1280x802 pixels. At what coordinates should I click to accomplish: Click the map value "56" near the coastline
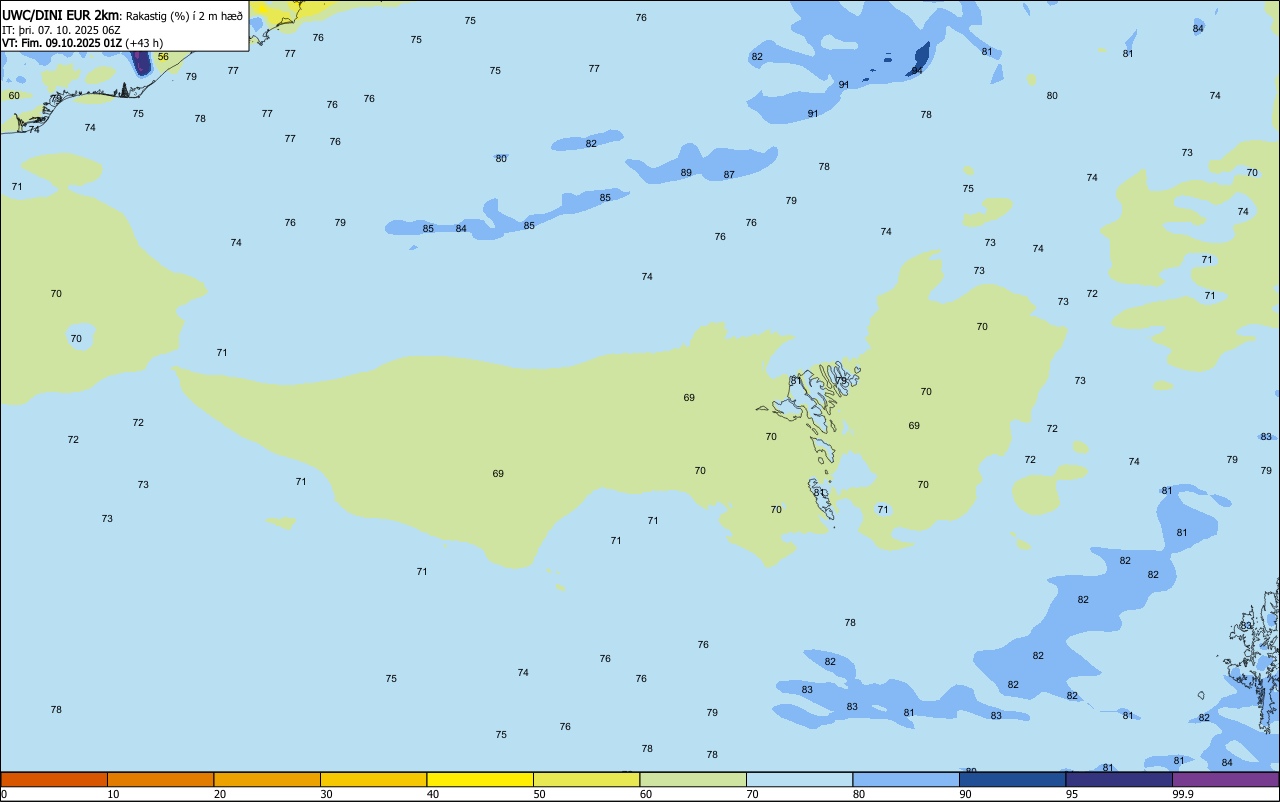[x=163, y=57]
